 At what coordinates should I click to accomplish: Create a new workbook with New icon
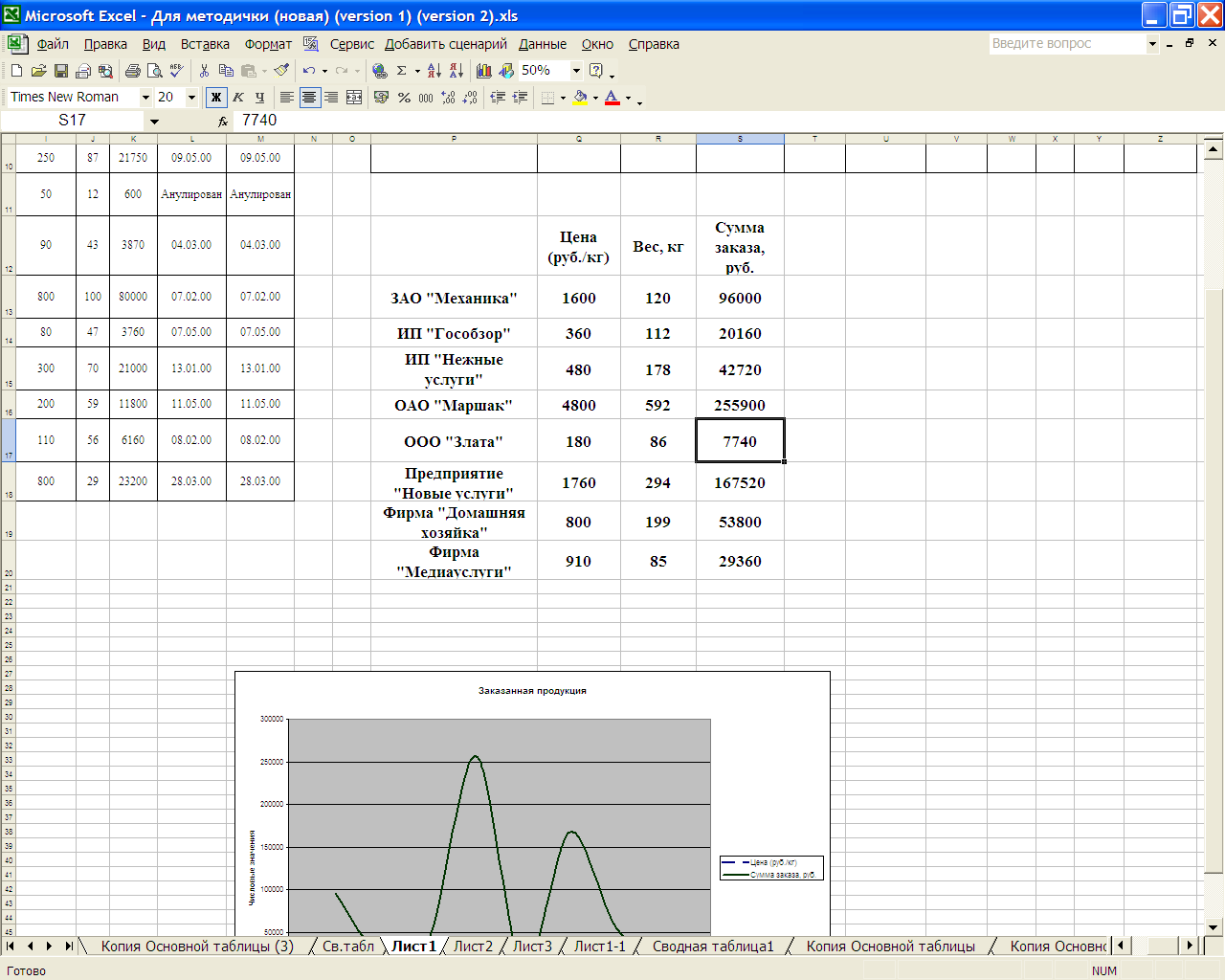coord(16,71)
